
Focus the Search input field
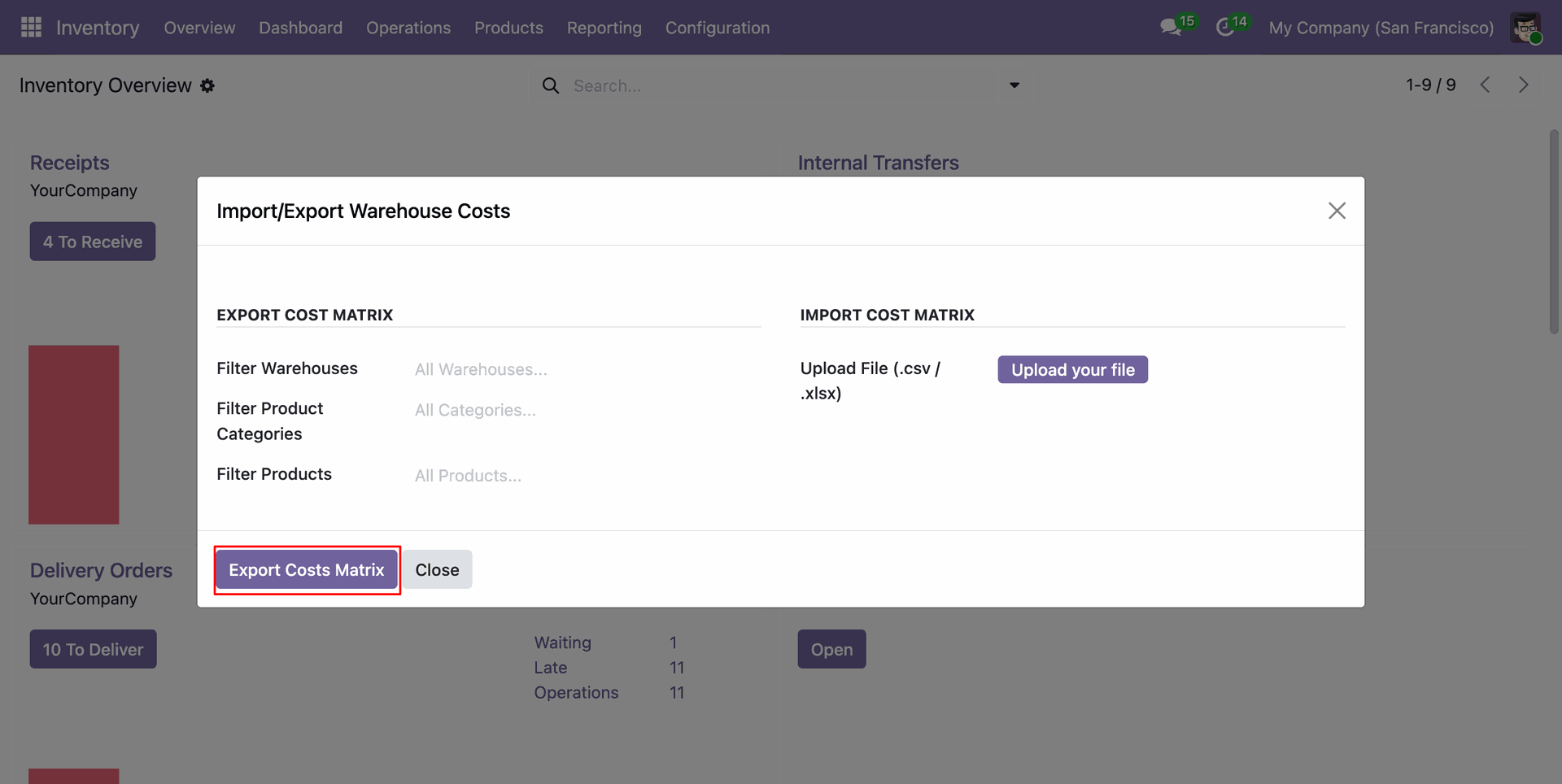pyautogui.click(x=781, y=85)
